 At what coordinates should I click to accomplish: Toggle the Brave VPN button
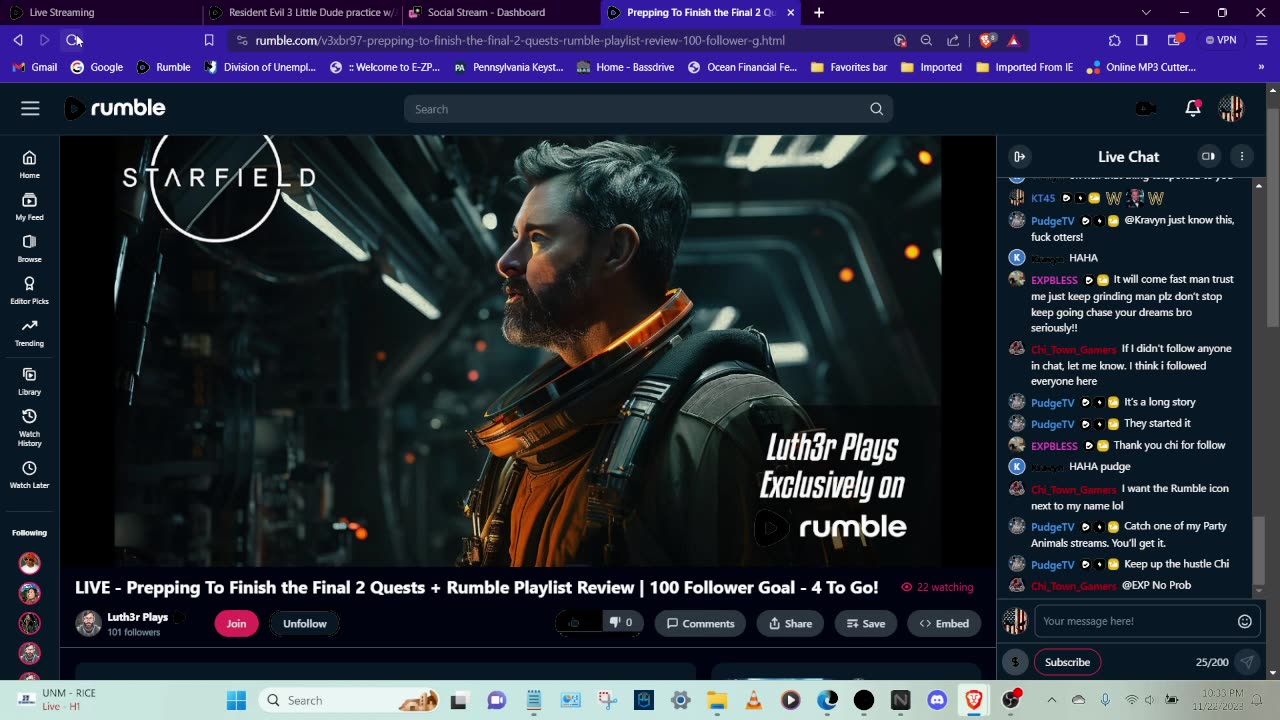1220,40
